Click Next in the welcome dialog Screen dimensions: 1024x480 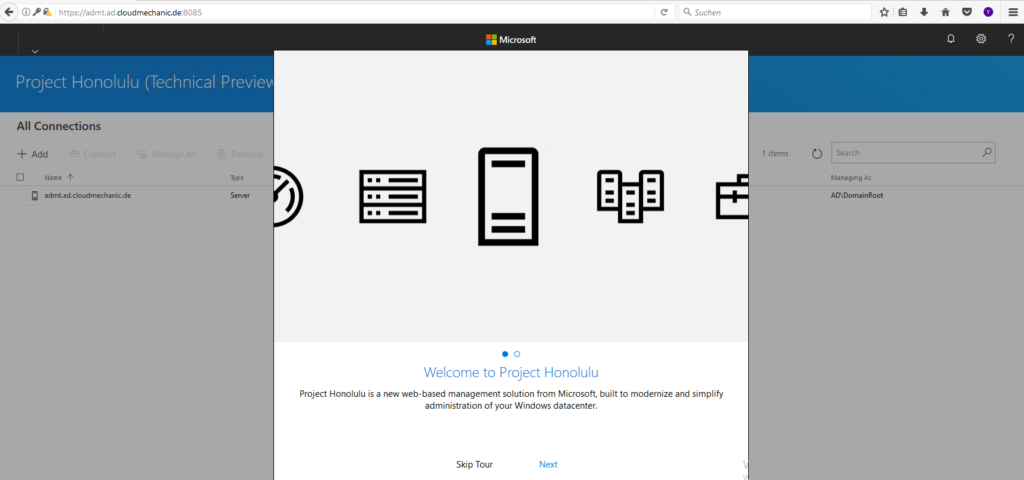(x=548, y=464)
